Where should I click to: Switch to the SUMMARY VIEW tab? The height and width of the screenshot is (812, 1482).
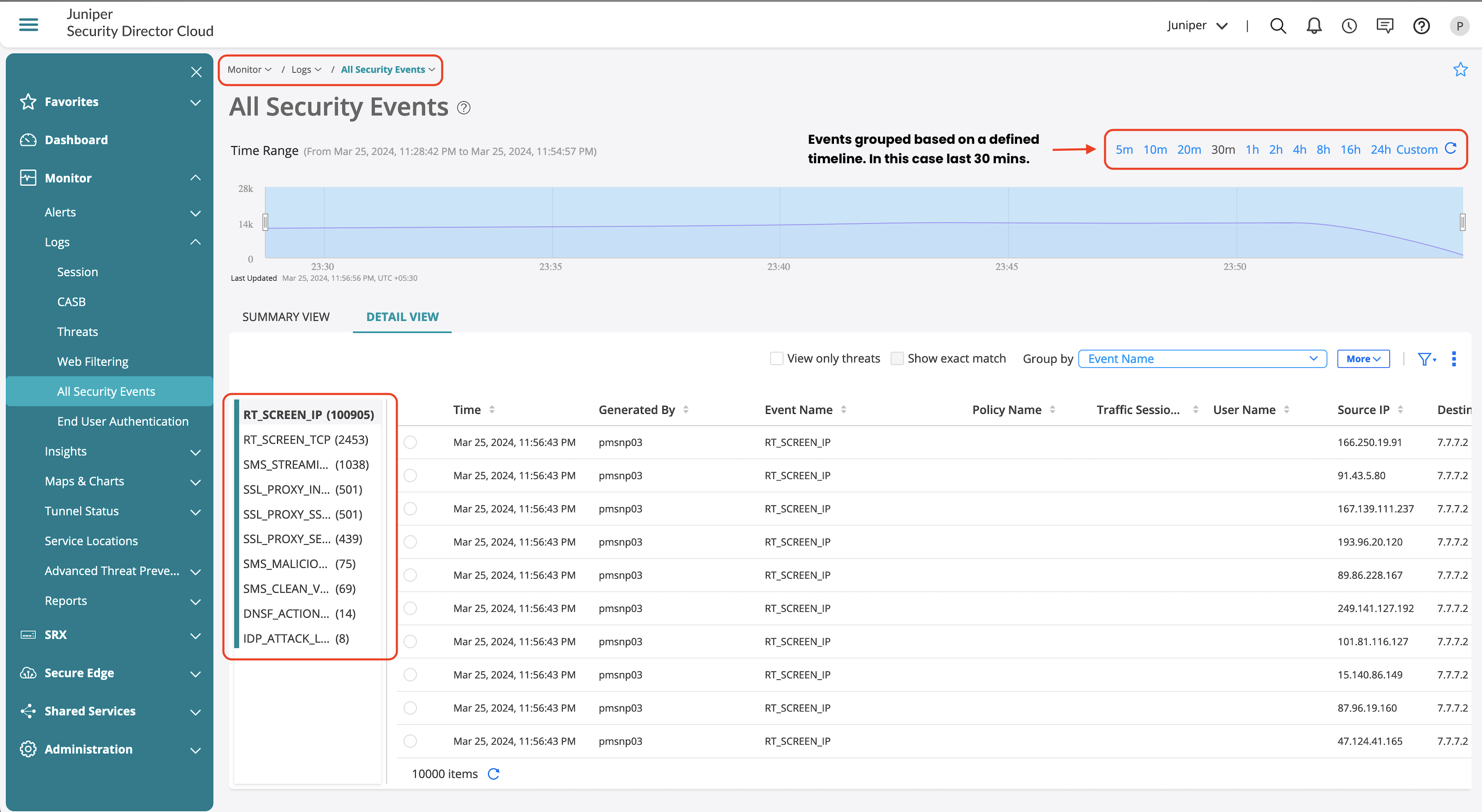click(x=286, y=317)
